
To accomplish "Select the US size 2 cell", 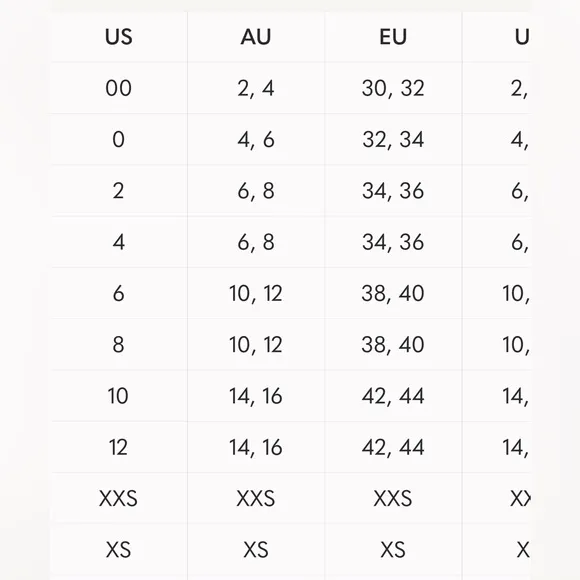I will click(x=118, y=191).
